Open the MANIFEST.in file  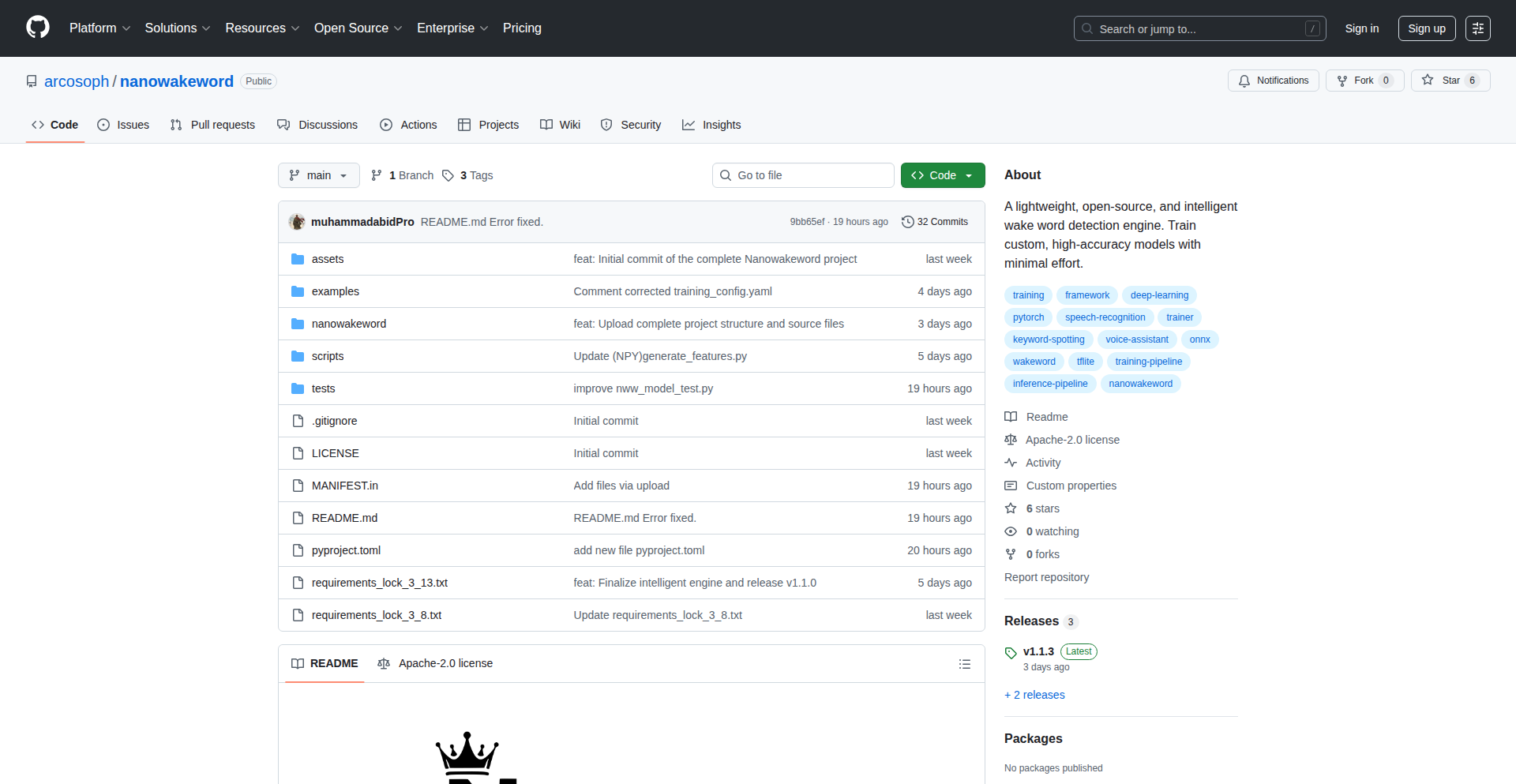[x=345, y=486]
